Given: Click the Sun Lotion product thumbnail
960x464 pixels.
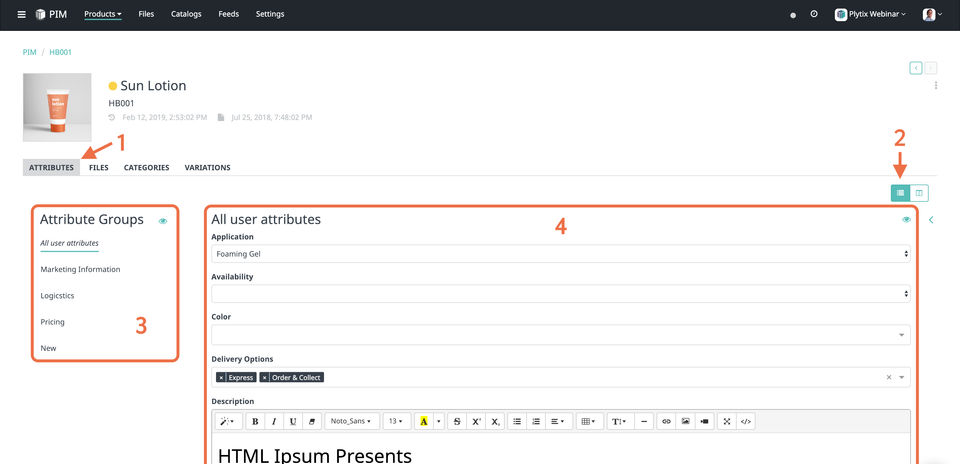Looking at the screenshot, I should [x=57, y=108].
